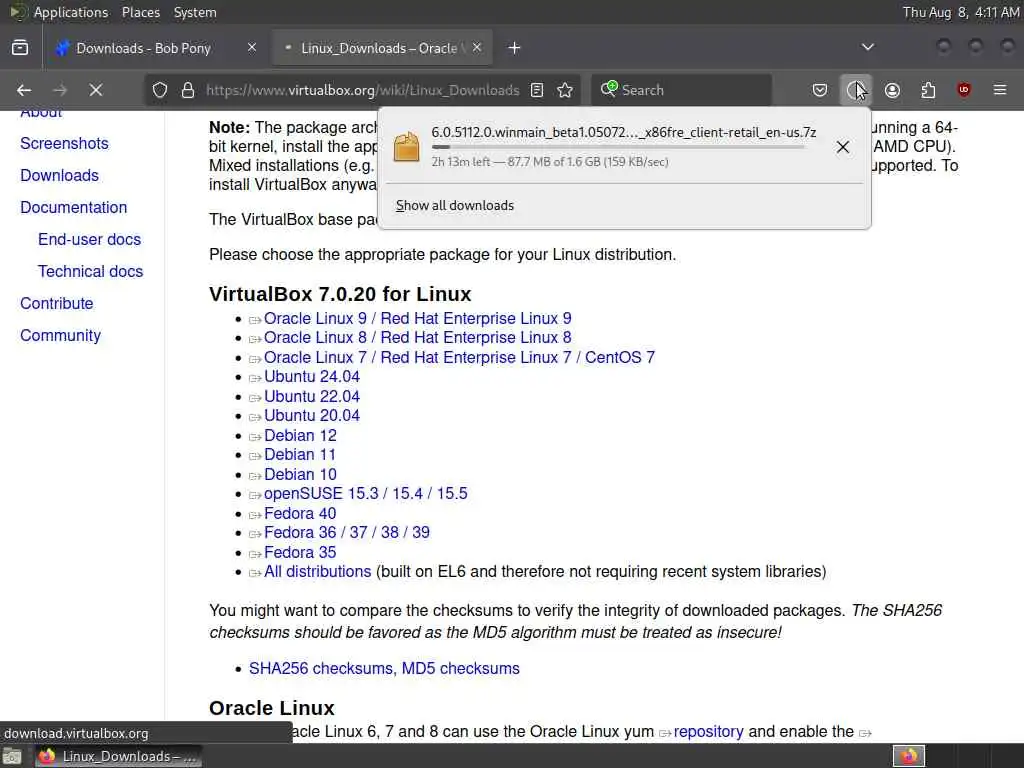Image resolution: width=1024 pixels, height=768 pixels.
Task: Switch to Downloads - Bob Pony tab
Action: (x=144, y=48)
